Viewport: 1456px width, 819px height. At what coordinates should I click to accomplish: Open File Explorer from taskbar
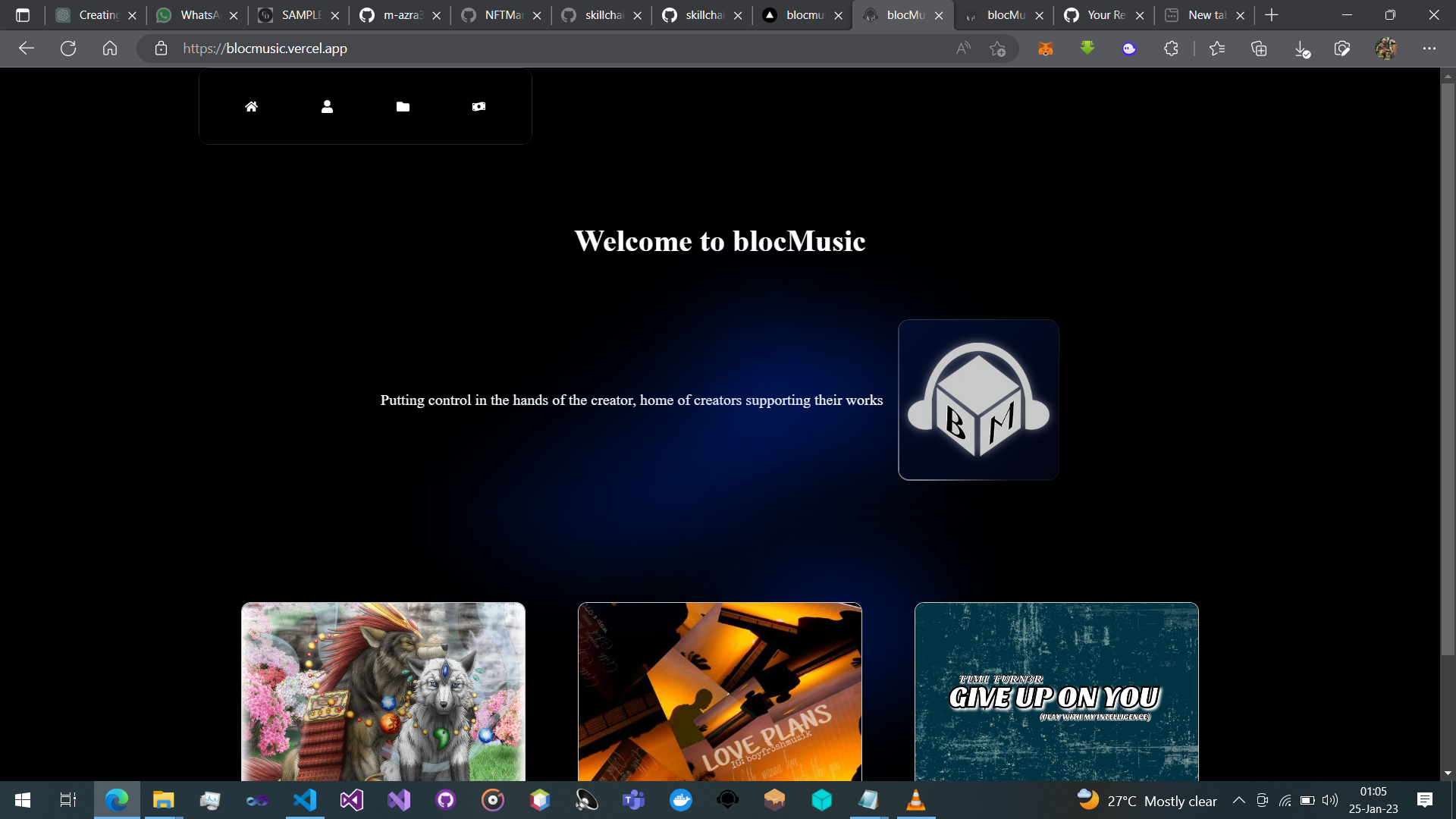[x=163, y=800]
